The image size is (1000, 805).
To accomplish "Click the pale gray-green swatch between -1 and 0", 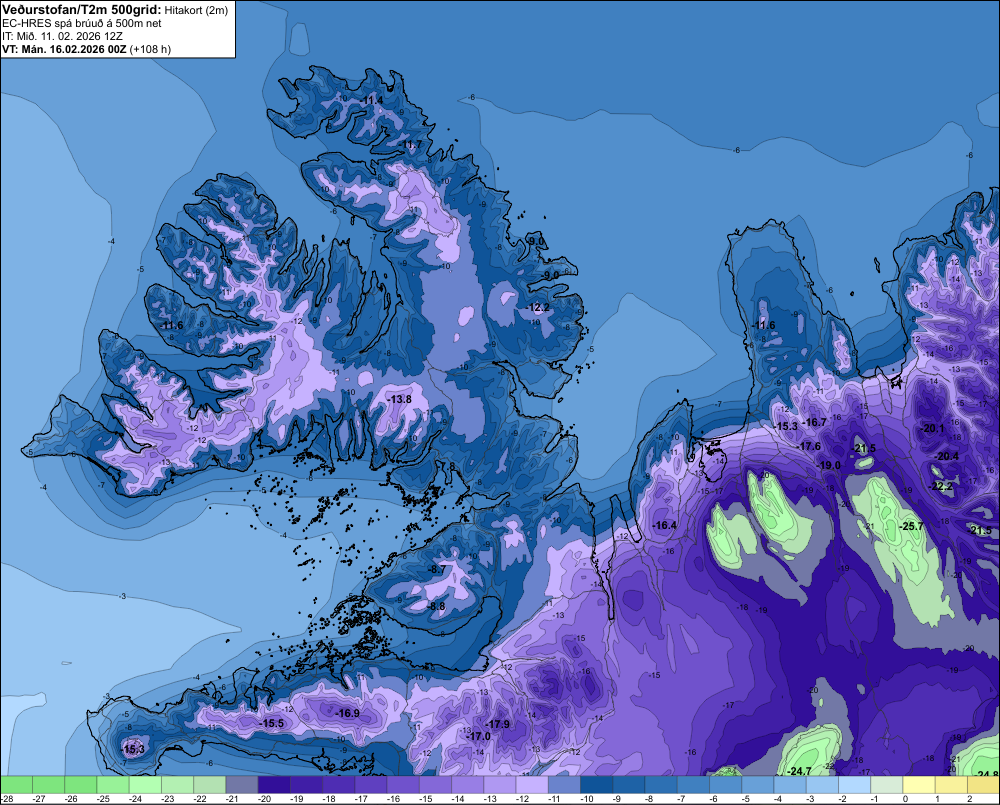I will point(886,784).
